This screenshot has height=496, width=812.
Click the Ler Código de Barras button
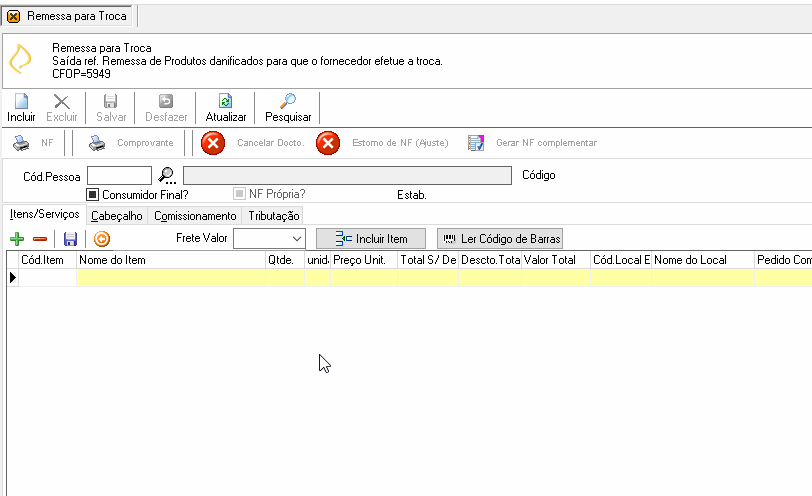[x=500, y=239]
